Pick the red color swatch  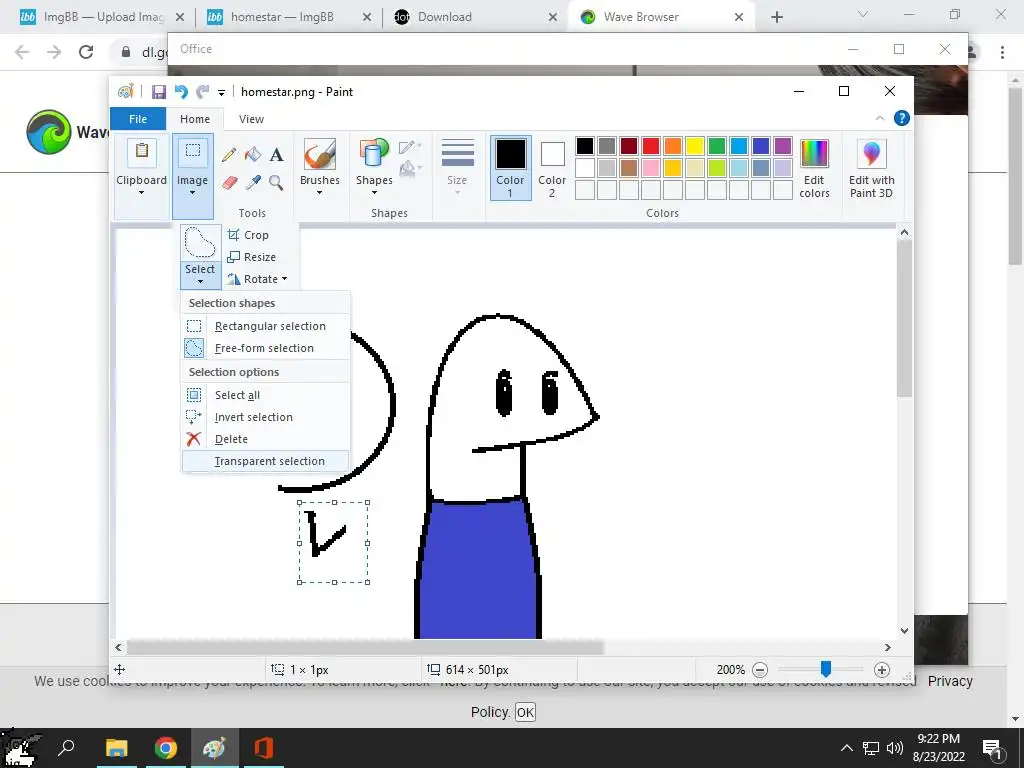pos(651,146)
